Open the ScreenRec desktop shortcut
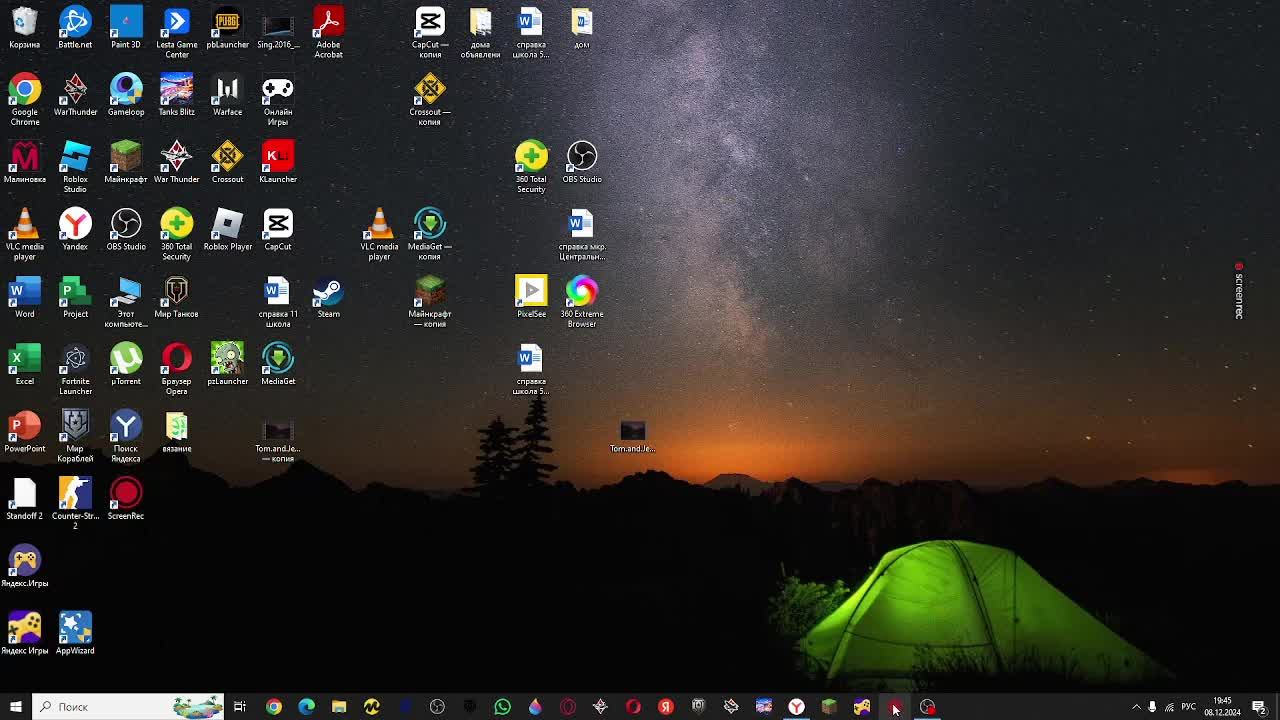This screenshot has width=1280, height=720. point(126,495)
